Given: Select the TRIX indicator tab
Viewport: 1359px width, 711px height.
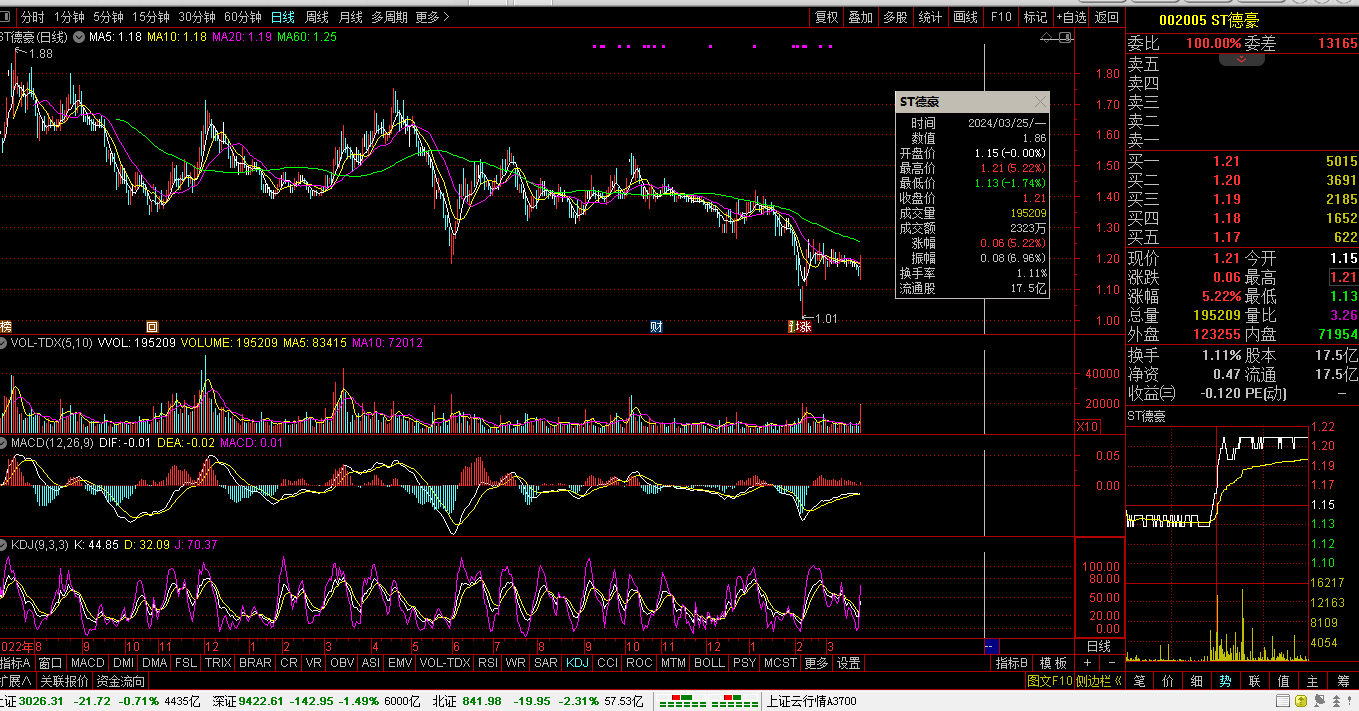Looking at the screenshot, I should pos(219,663).
